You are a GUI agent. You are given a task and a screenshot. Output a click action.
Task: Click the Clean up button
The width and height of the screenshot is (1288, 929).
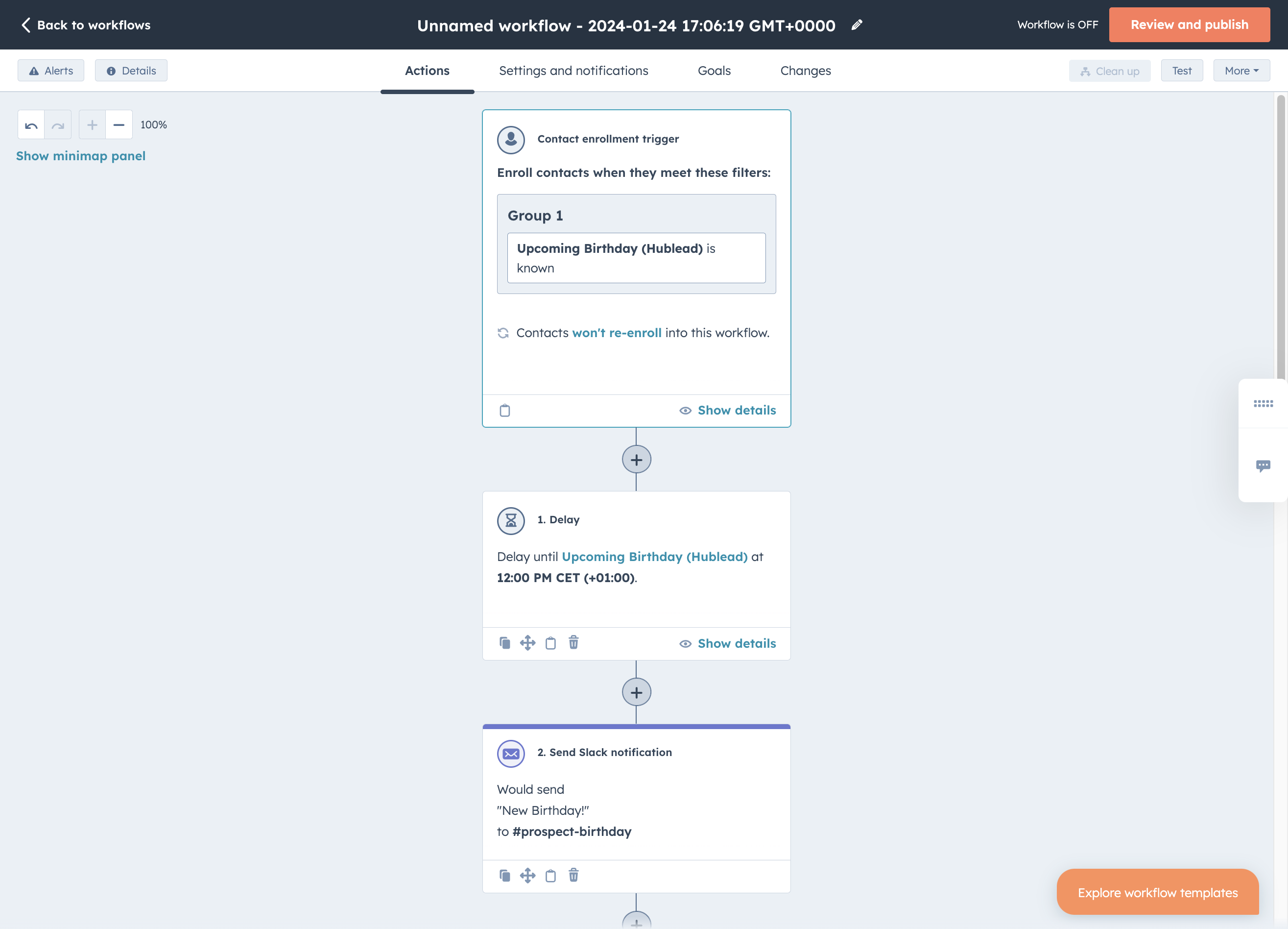(1110, 71)
